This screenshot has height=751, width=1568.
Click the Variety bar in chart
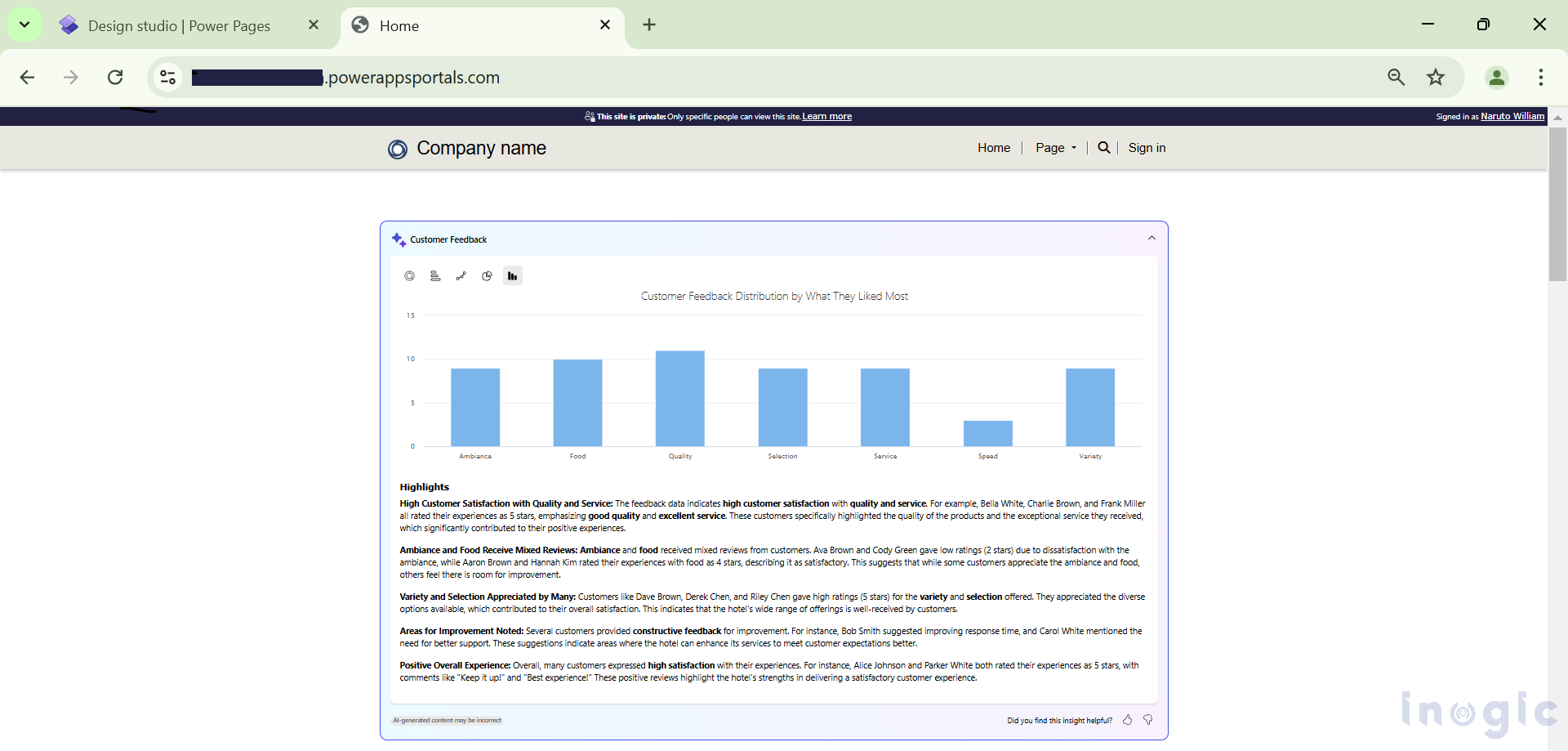[x=1090, y=407]
